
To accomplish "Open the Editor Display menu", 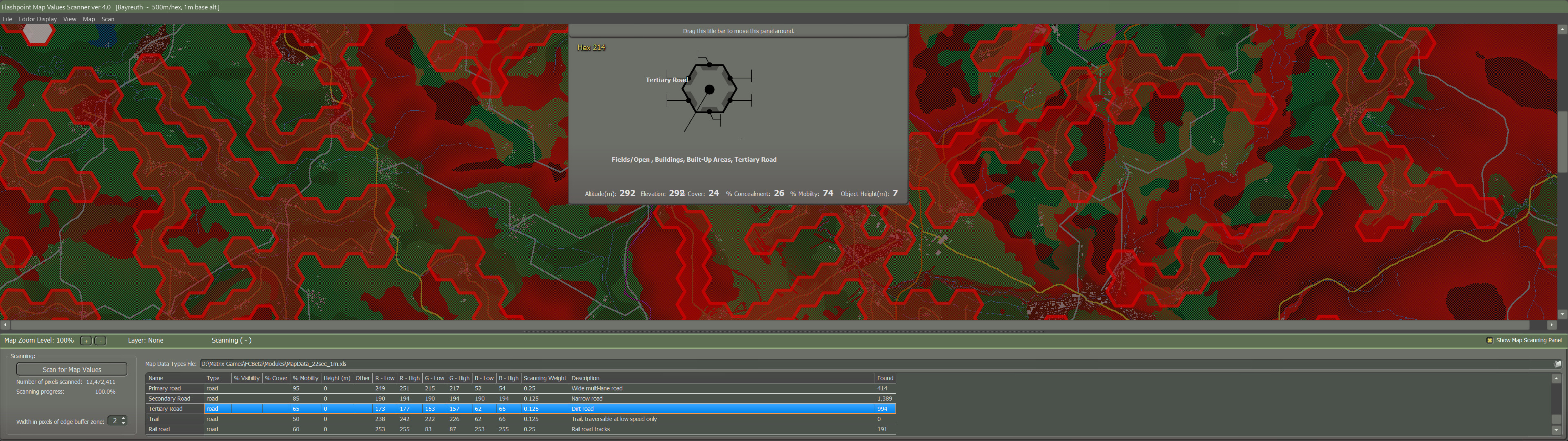I will point(37,19).
